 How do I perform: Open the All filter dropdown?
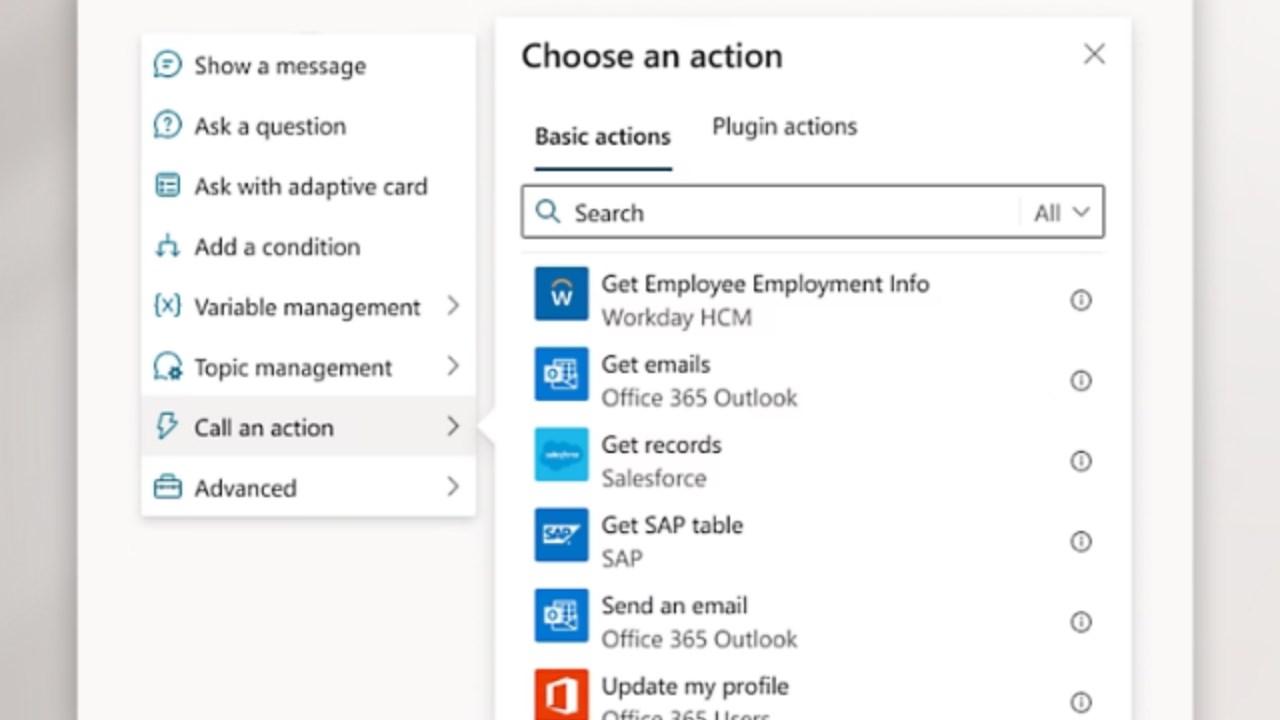click(x=1061, y=212)
